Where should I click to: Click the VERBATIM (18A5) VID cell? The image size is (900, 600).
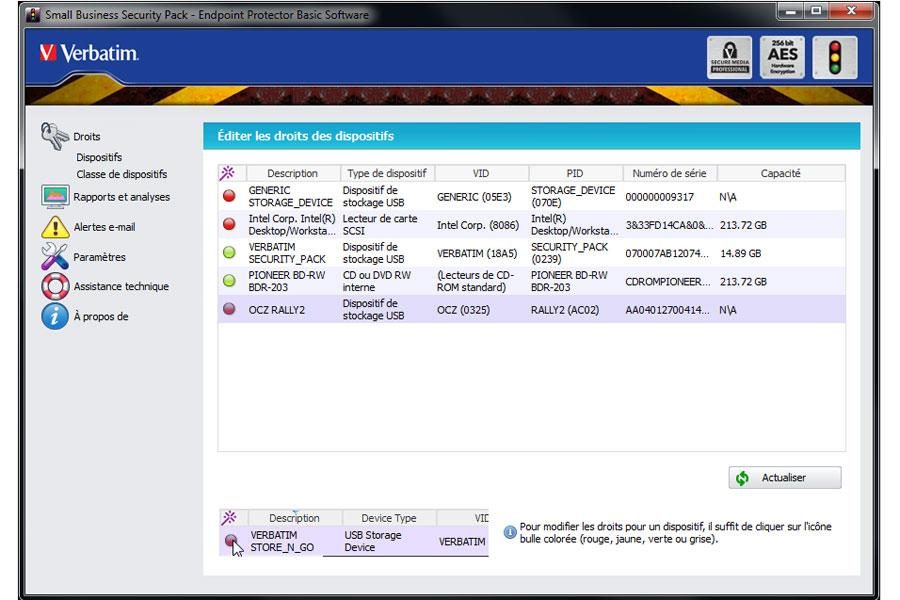[477, 253]
